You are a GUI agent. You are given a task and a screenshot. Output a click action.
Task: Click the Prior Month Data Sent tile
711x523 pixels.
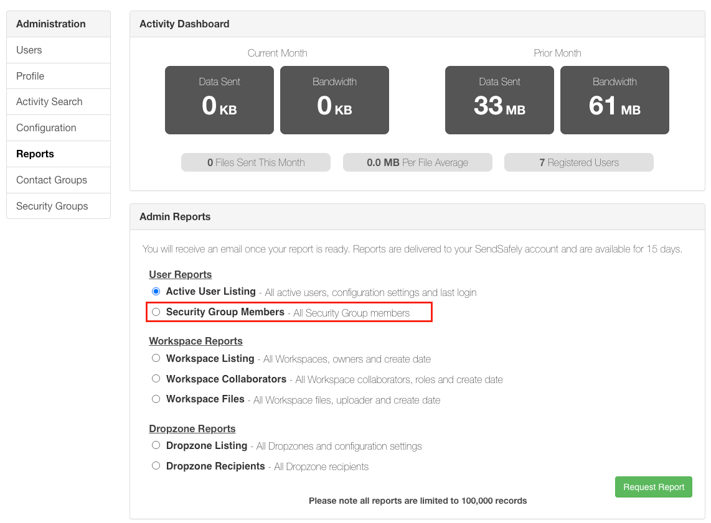coord(499,100)
